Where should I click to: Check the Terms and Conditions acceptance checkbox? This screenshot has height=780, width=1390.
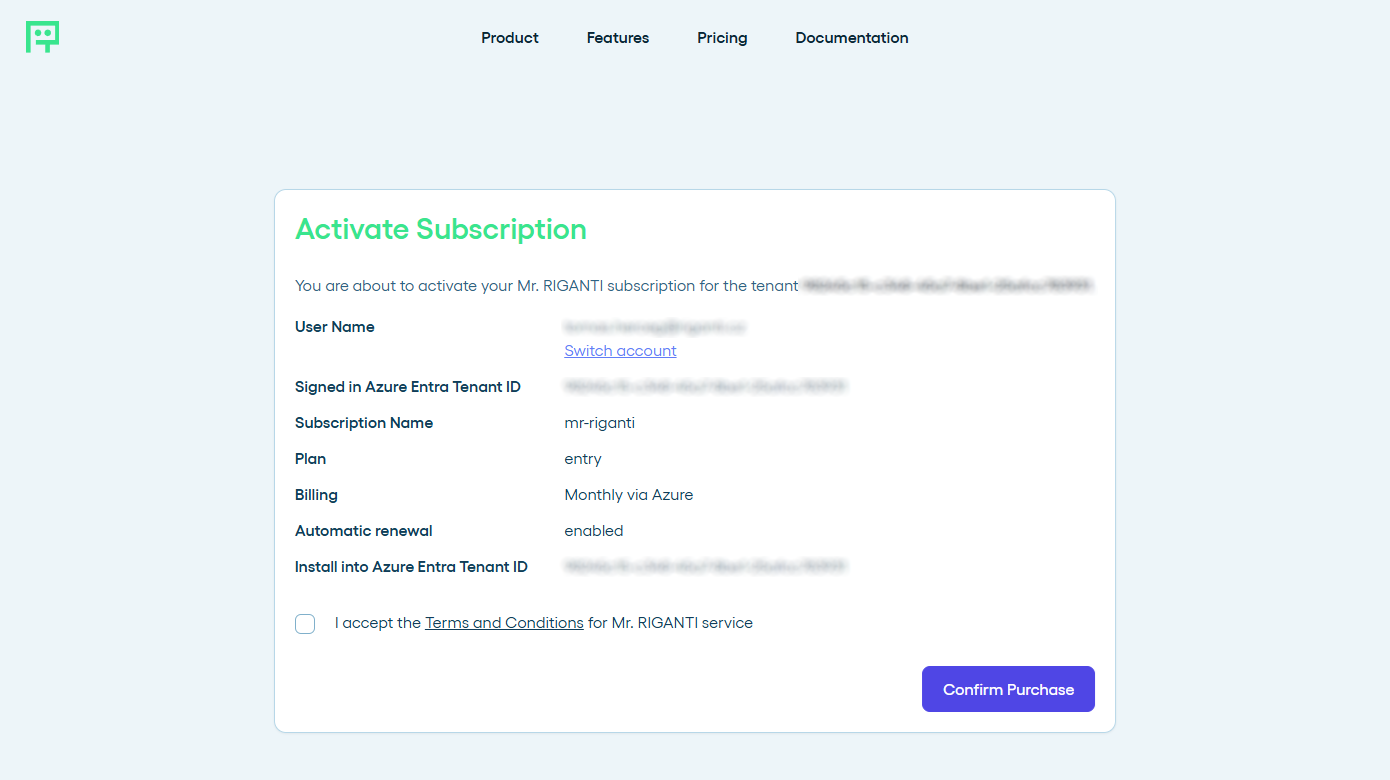[x=305, y=623]
